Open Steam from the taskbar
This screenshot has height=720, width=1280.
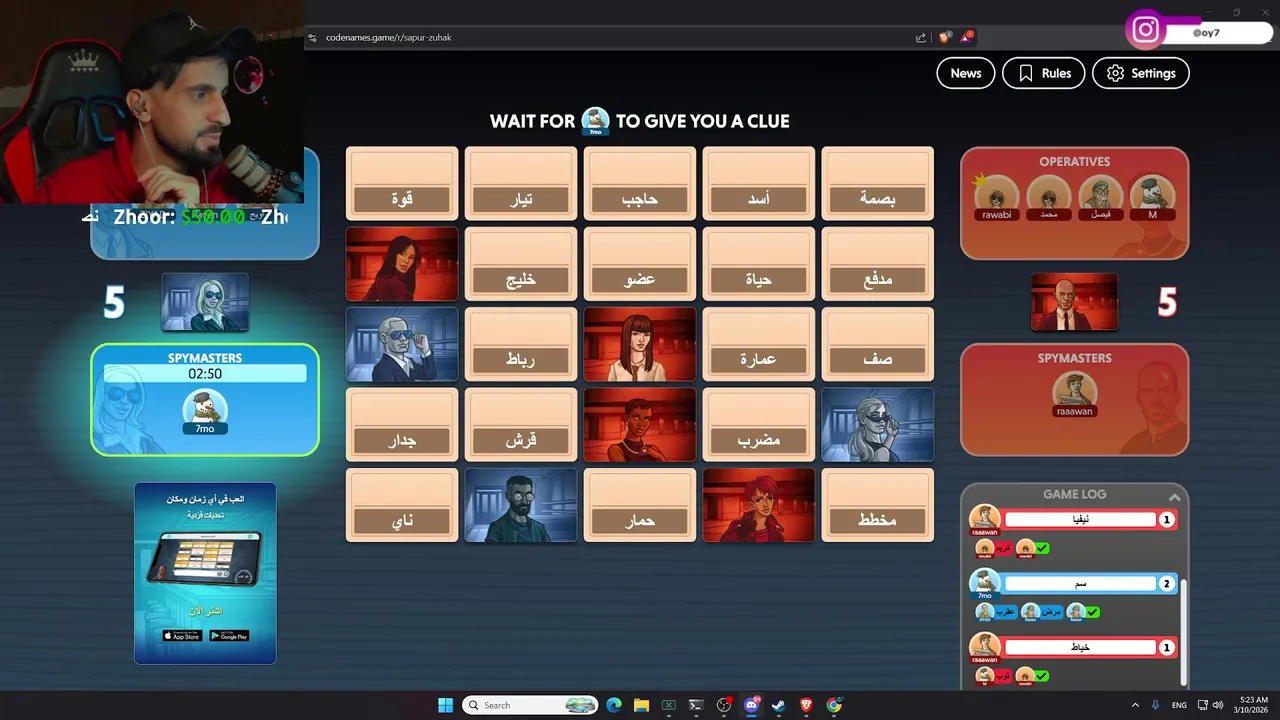click(779, 705)
